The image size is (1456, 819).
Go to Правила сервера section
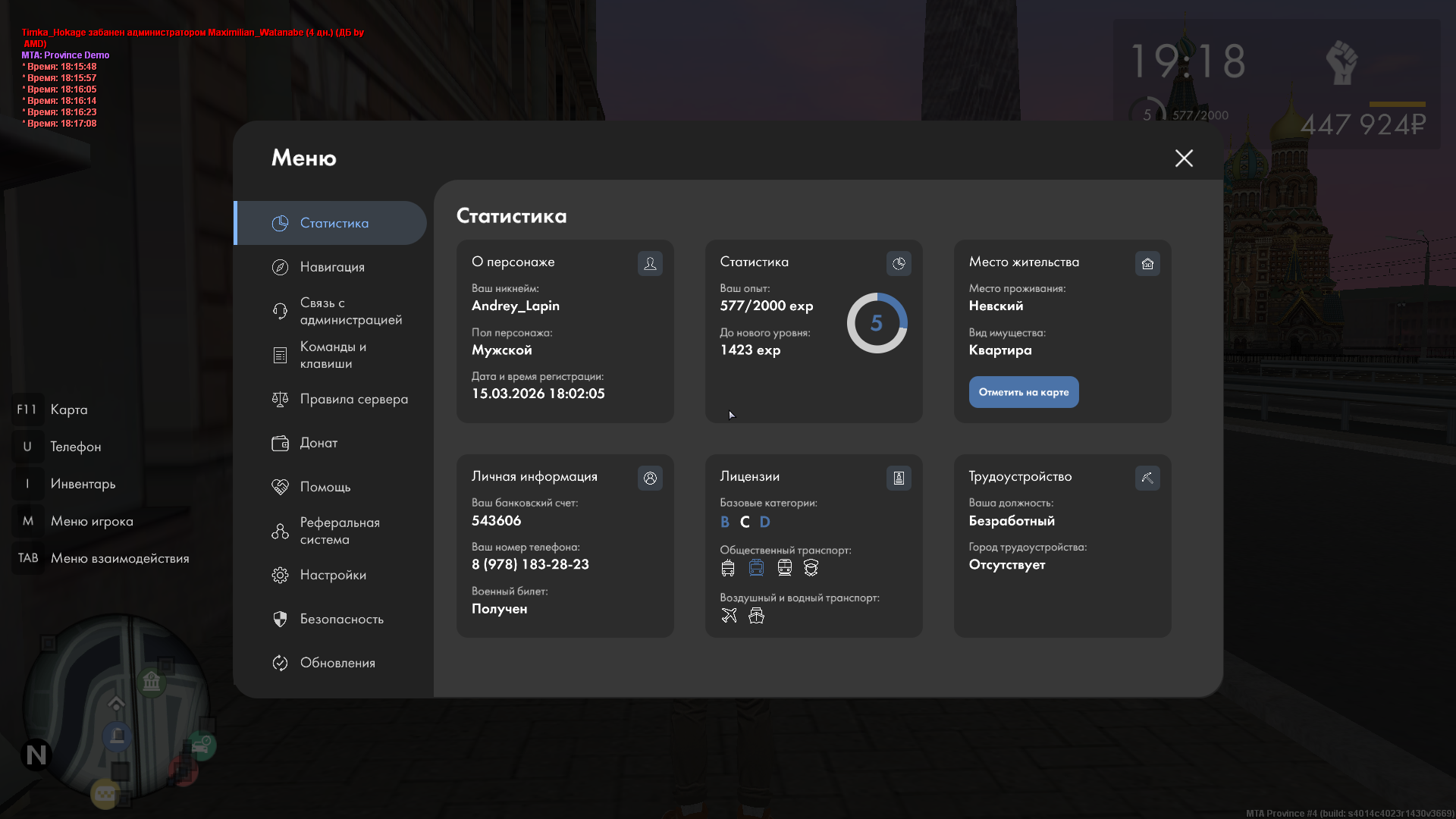tap(353, 399)
